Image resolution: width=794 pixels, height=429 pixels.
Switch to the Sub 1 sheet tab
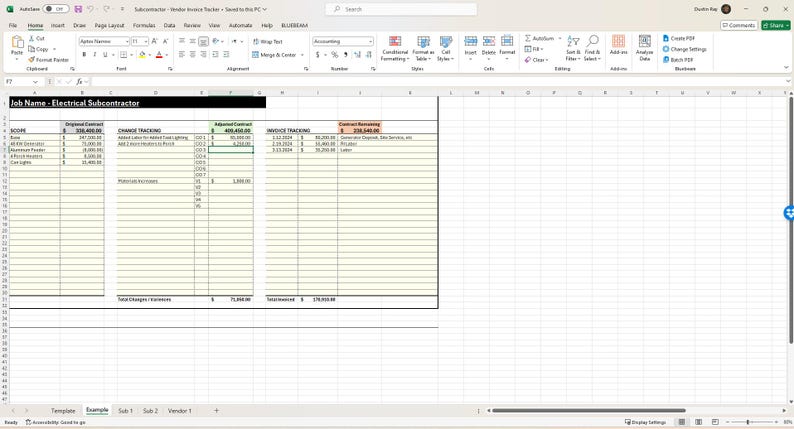tap(125, 411)
